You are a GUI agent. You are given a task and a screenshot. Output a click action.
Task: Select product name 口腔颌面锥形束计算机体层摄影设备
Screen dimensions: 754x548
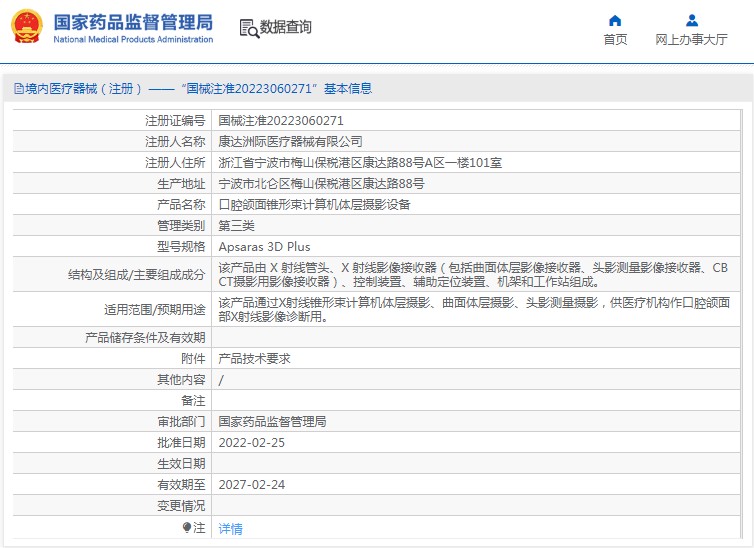tap(314, 205)
